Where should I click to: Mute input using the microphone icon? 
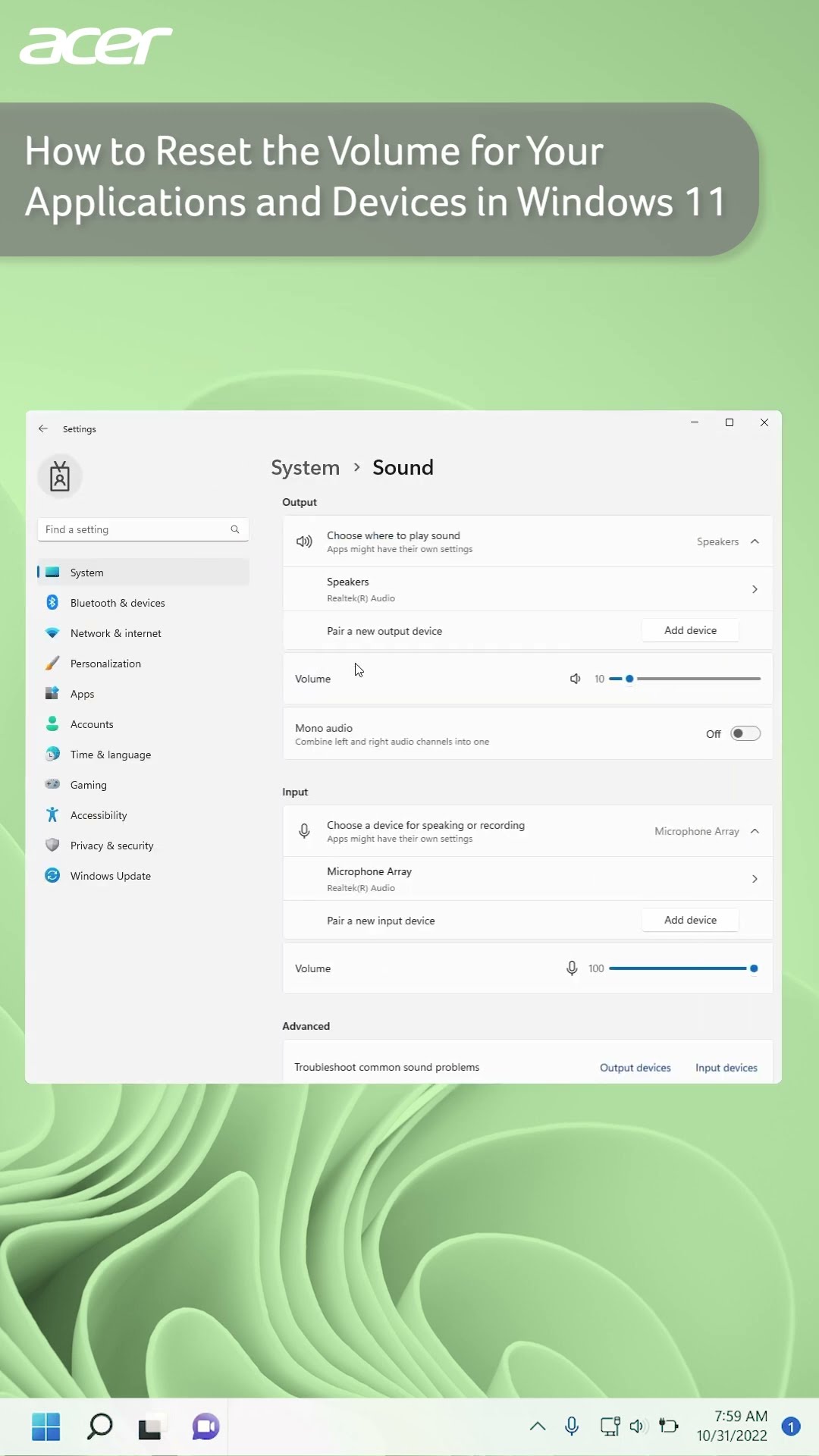[572, 968]
